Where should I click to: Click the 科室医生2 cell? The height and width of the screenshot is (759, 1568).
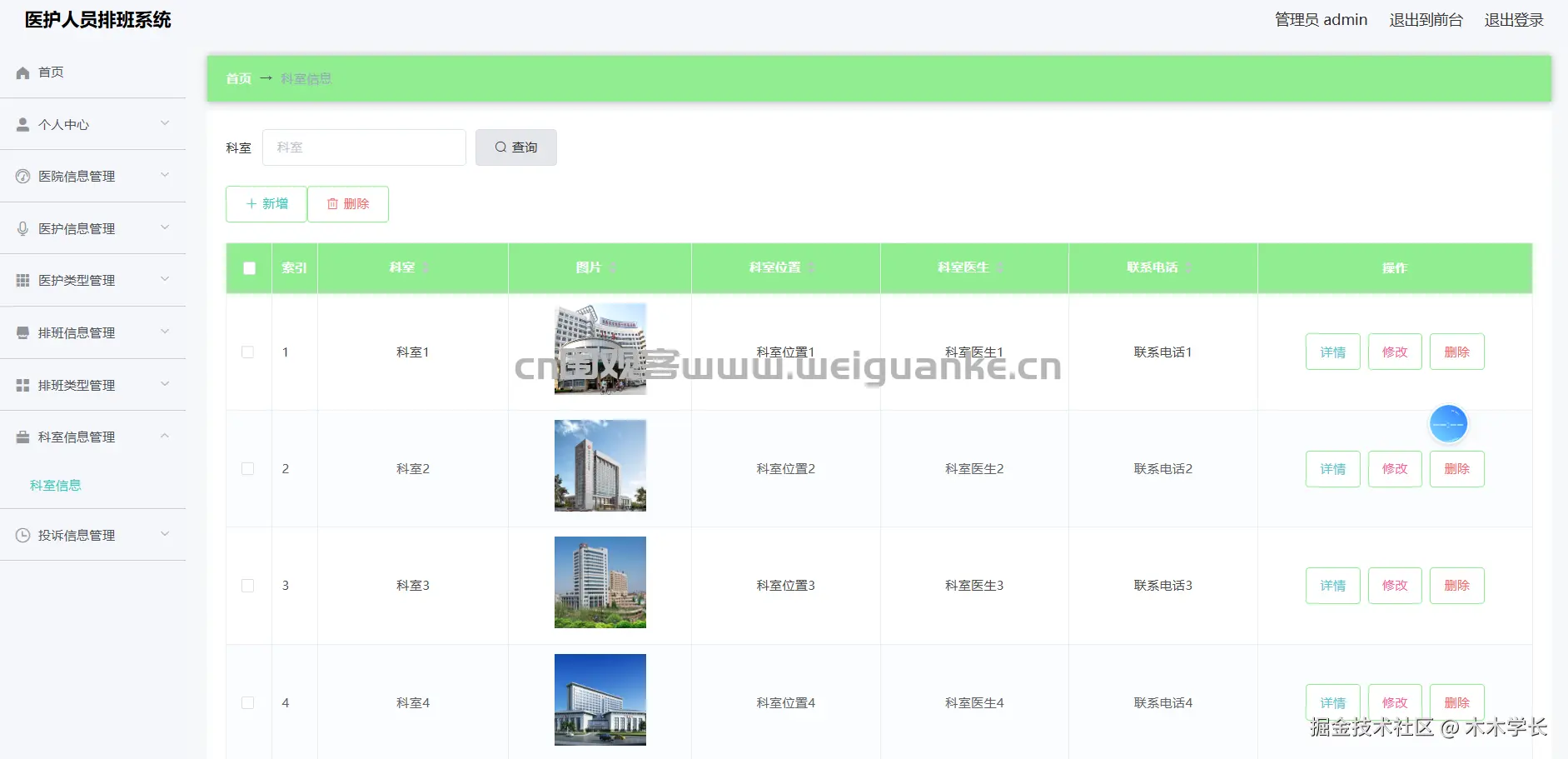point(974,469)
